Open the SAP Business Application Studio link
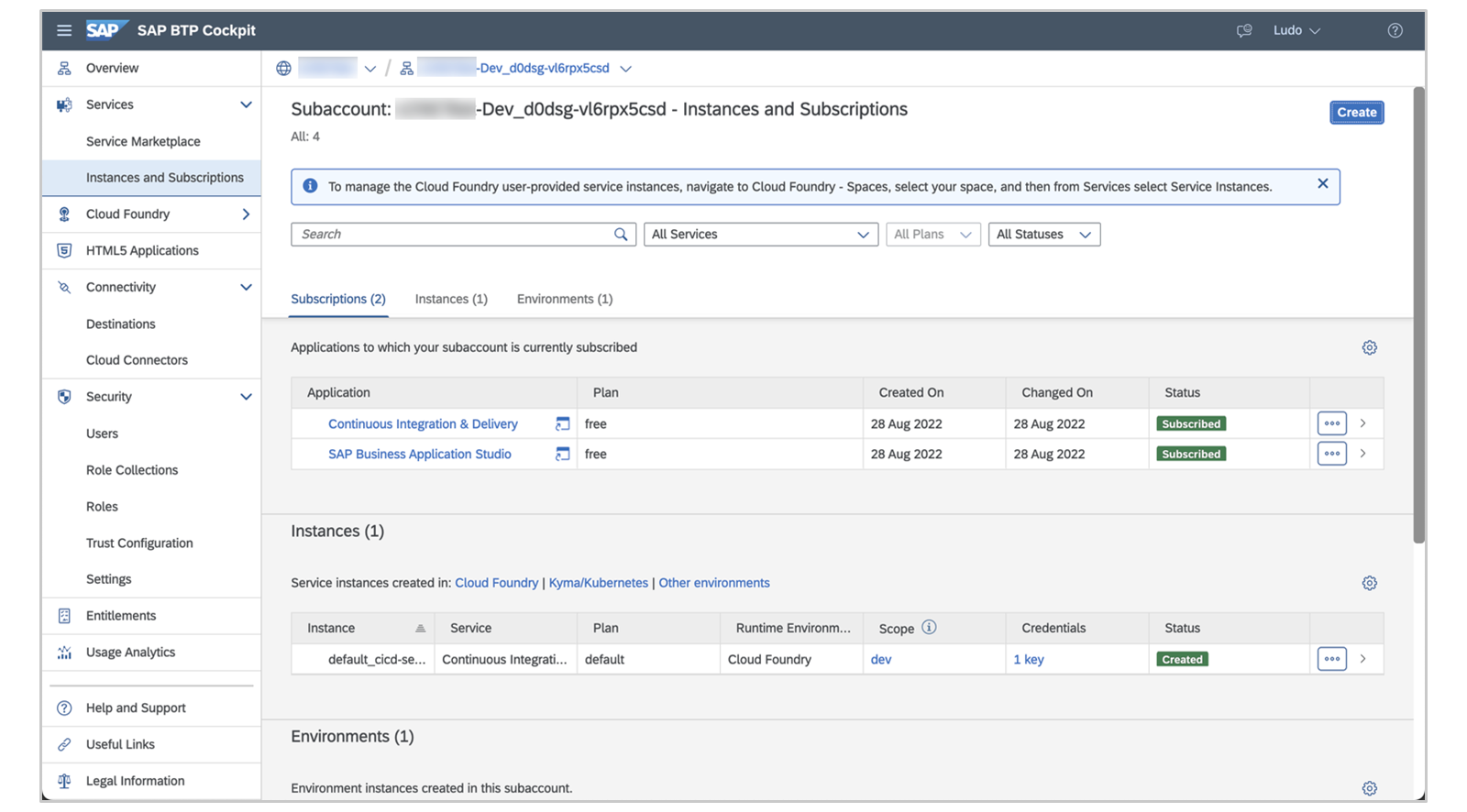 click(420, 454)
